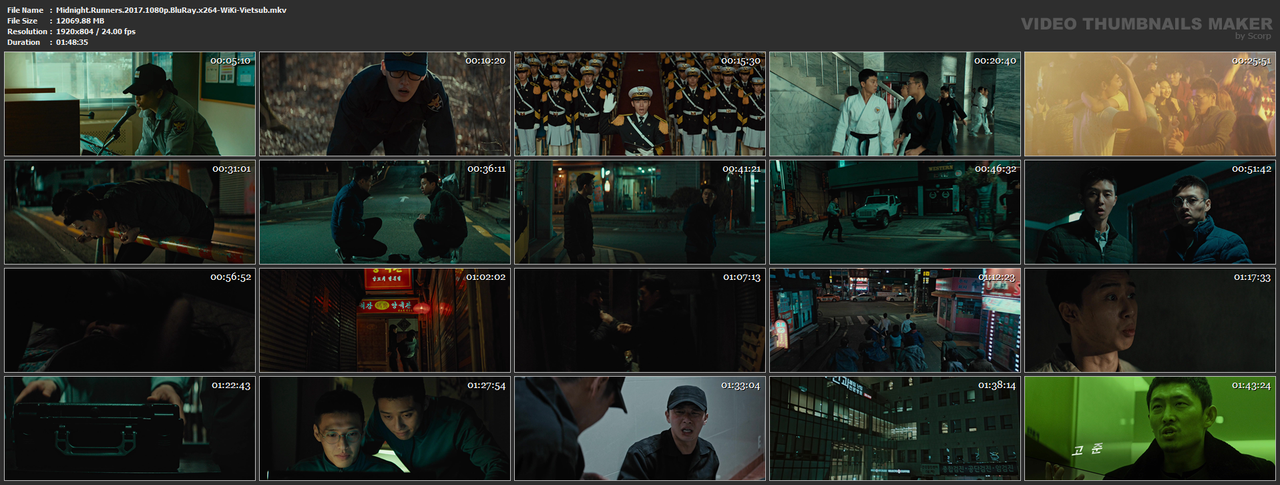
Task: Click the File Size label
Action: coord(22,21)
